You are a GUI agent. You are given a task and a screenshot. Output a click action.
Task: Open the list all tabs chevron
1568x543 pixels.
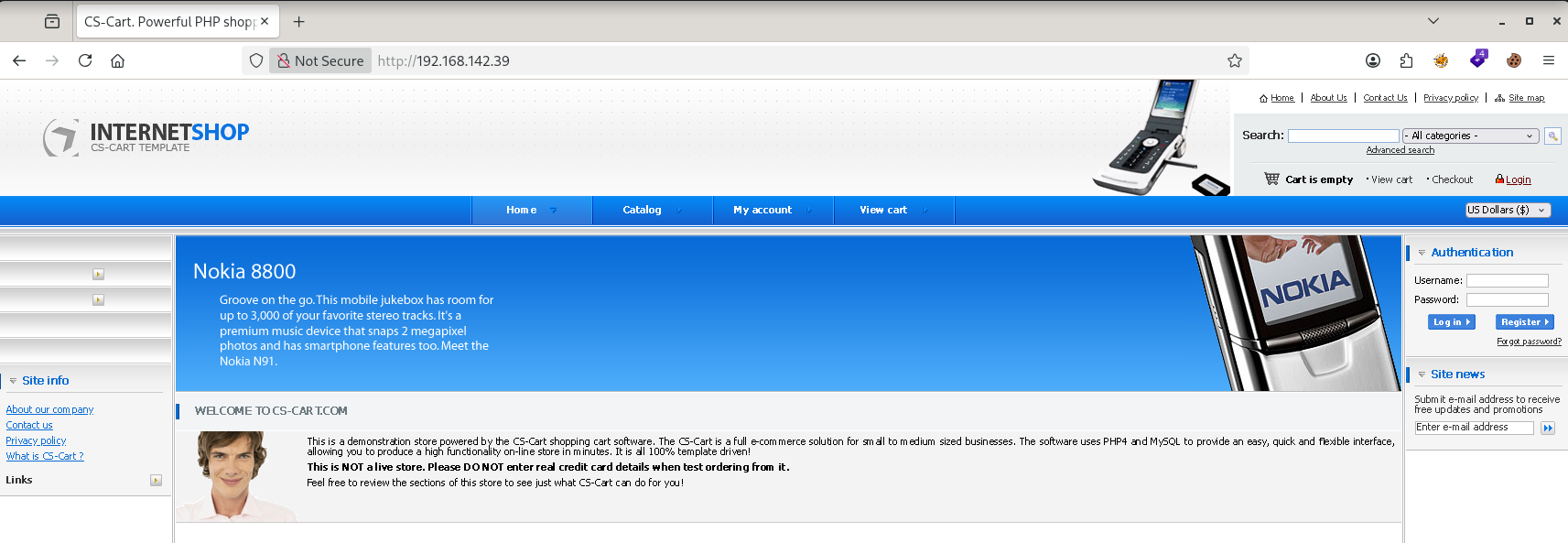pos(1433,21)
